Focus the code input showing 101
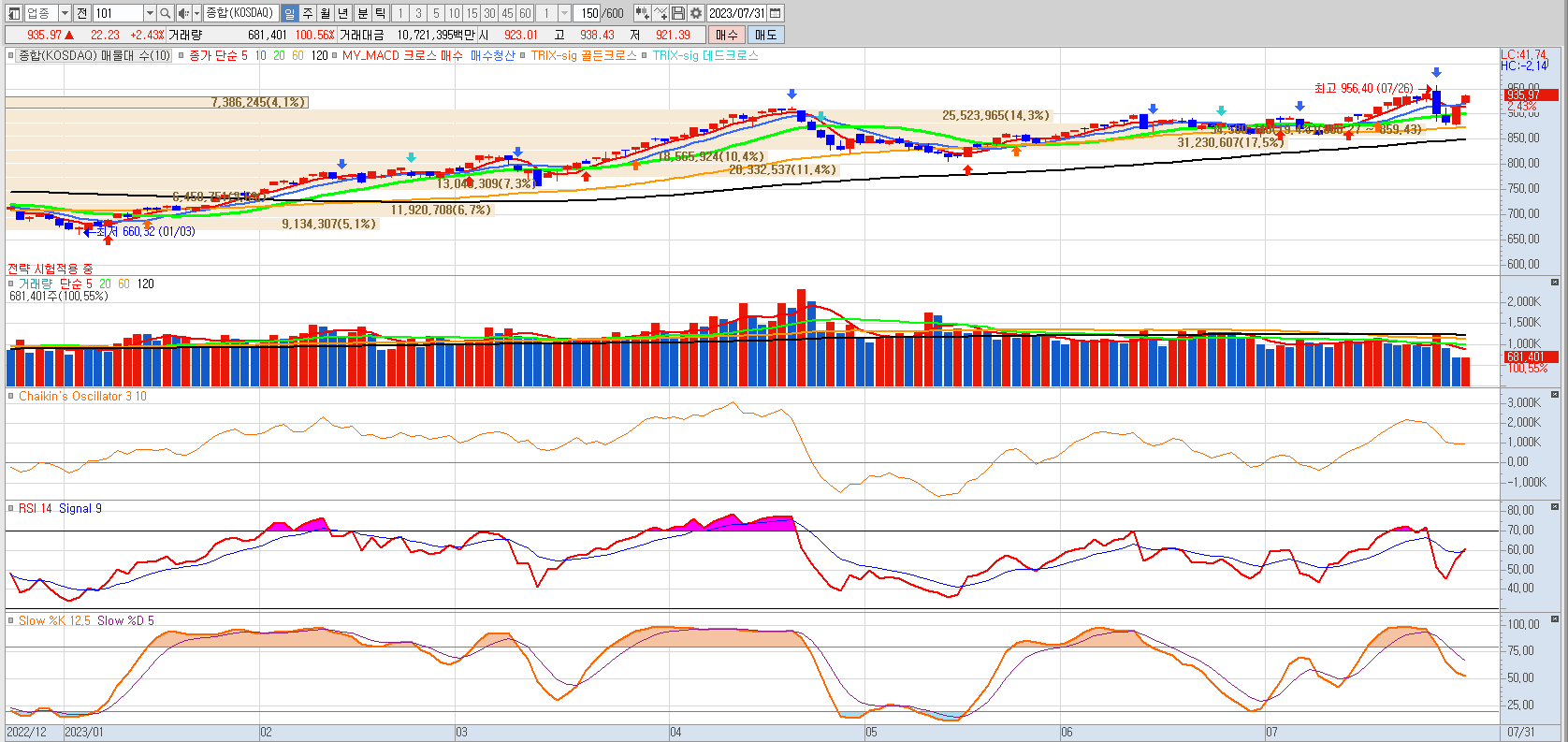The image size is (1568, 742). coord(118,13)
